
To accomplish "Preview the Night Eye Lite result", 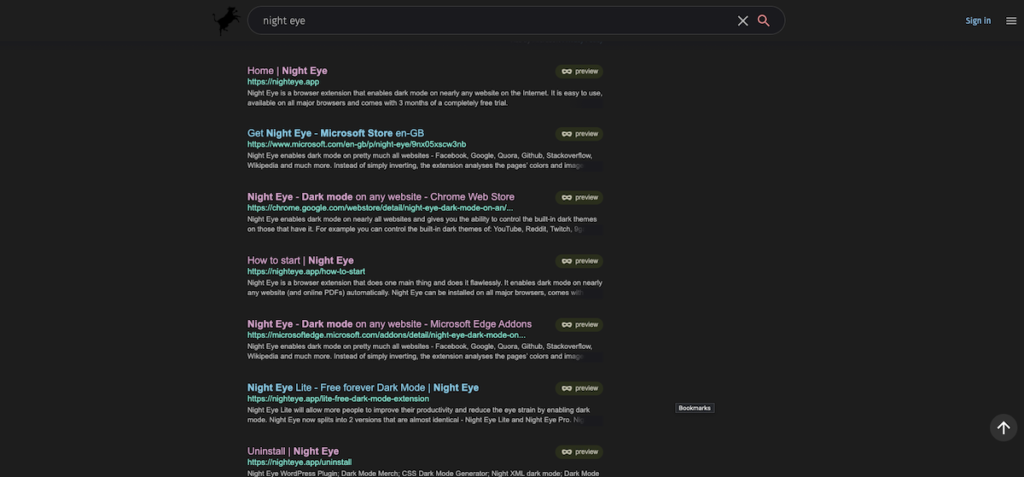I will coord(579,388).
